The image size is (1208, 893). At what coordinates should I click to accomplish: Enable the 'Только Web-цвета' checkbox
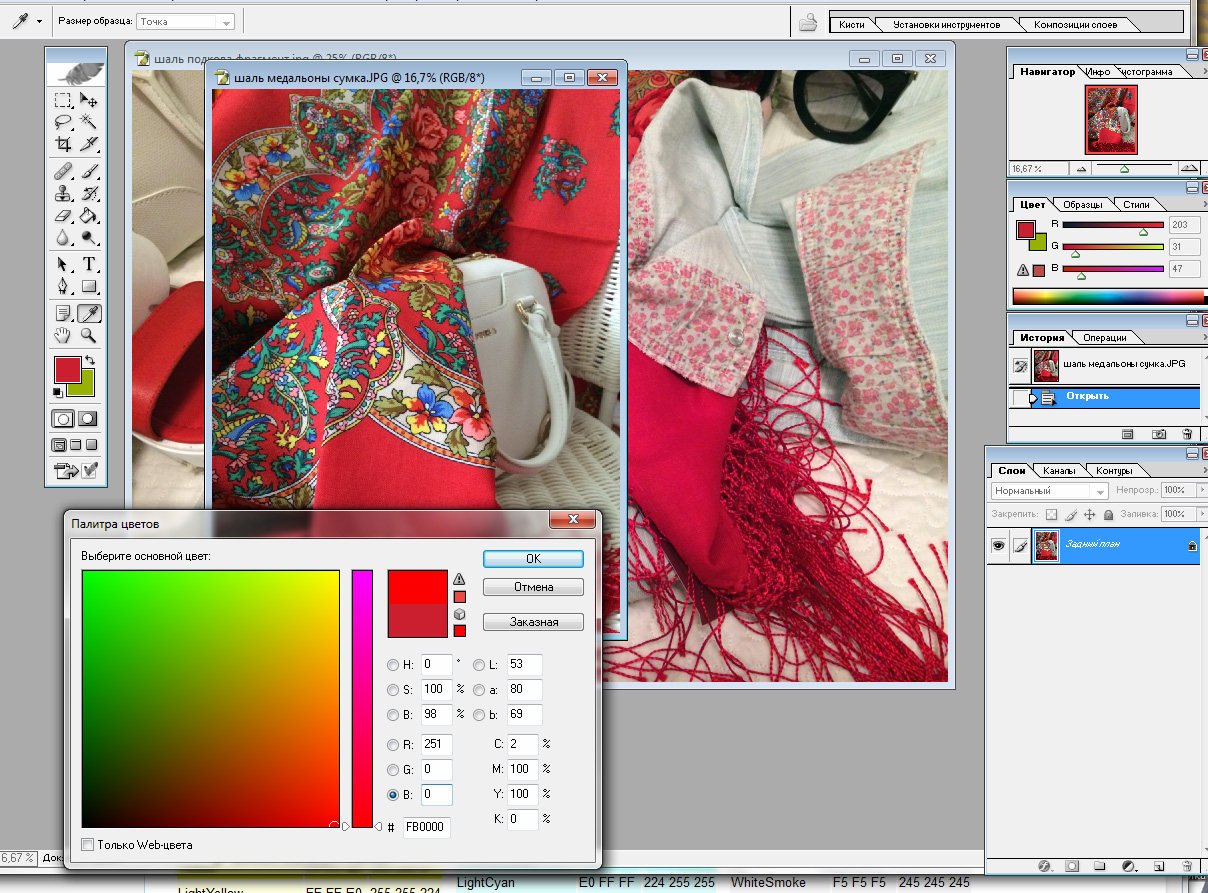pyautogui.click(x=88, y=845)
